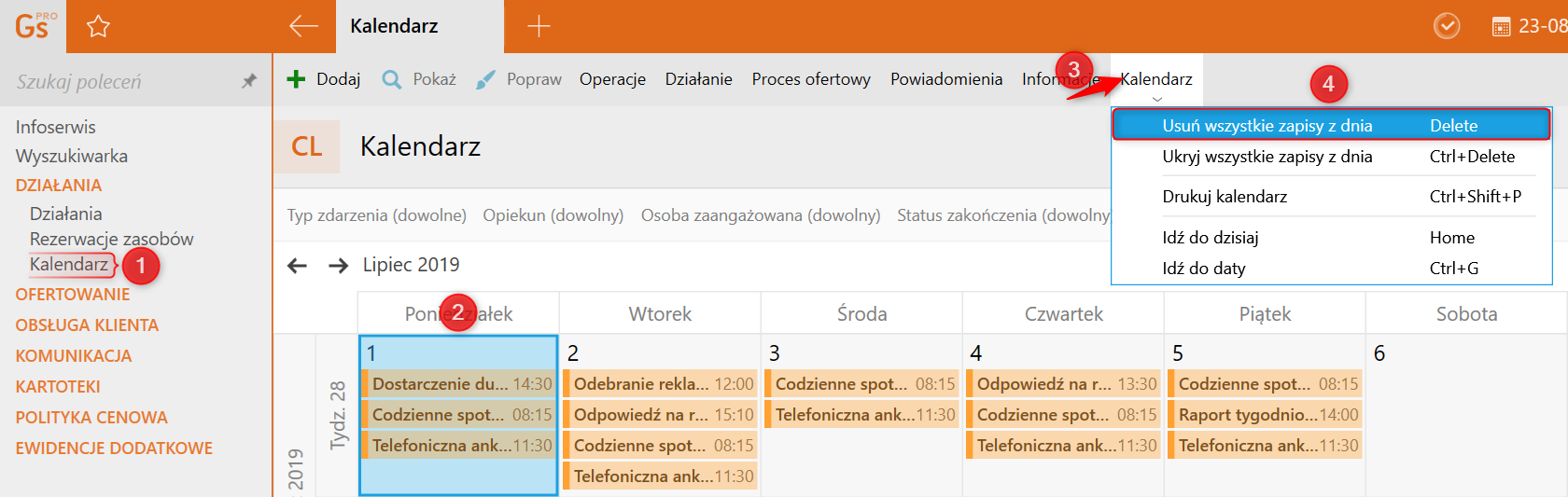Image resolution: width=1568 pixels, height=497 pixels.
Task: Select Usuń wszystkie zapisy z dnia
Action: [x=1267, y=126]
